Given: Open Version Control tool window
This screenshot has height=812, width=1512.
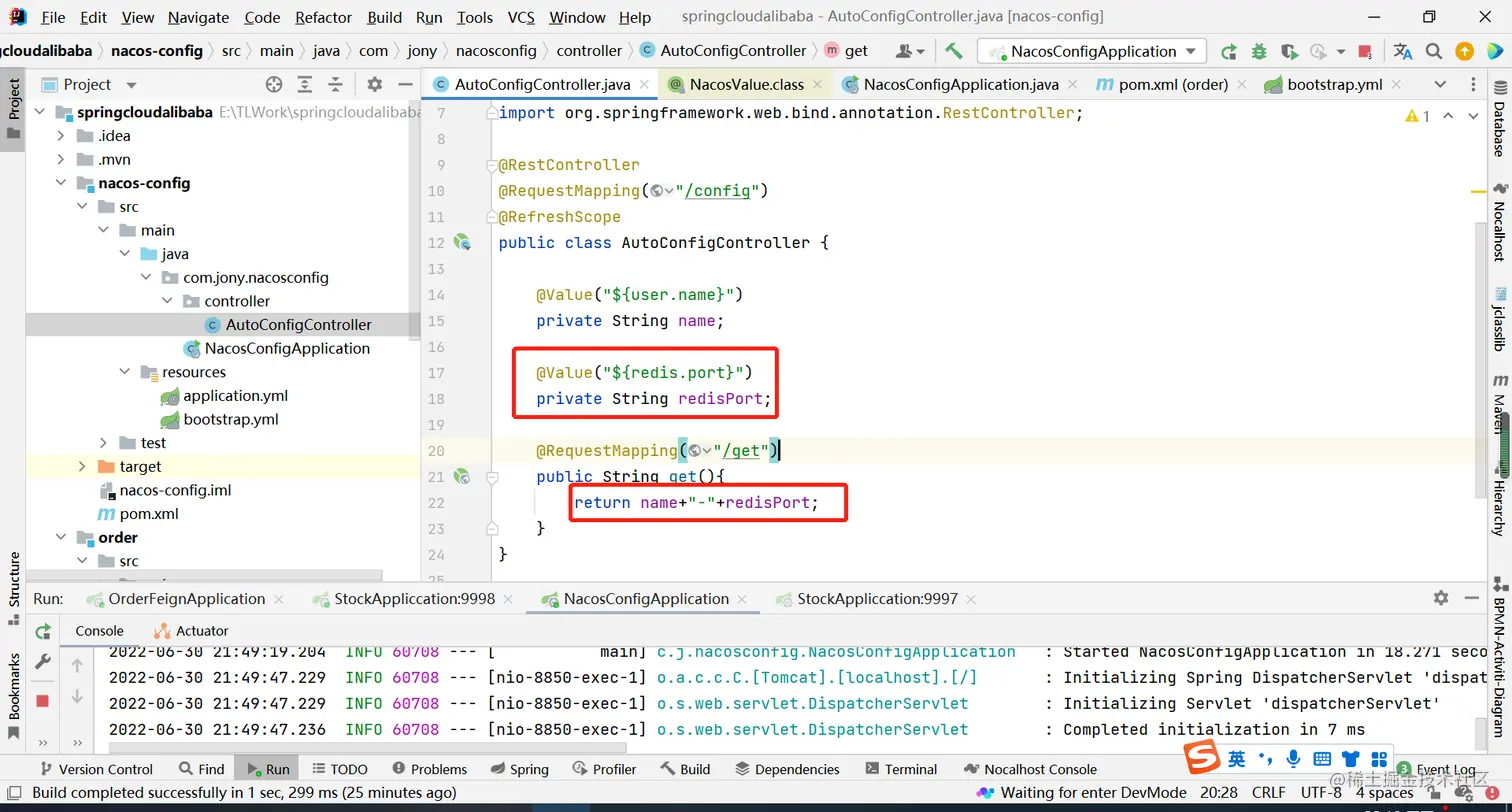Looking at the screenshot, I should click(96, 769).
